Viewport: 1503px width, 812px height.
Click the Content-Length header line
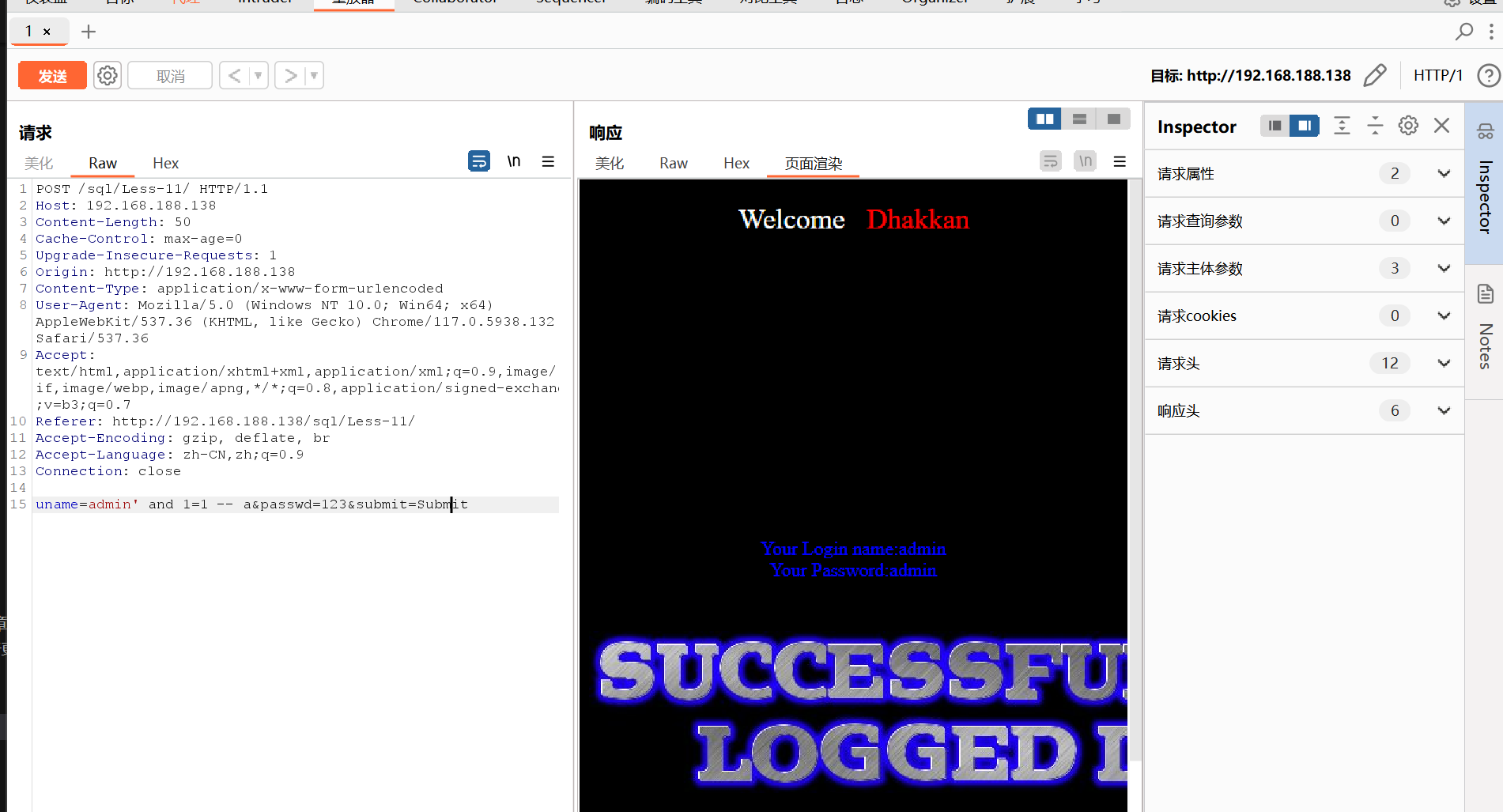point(113,222)
